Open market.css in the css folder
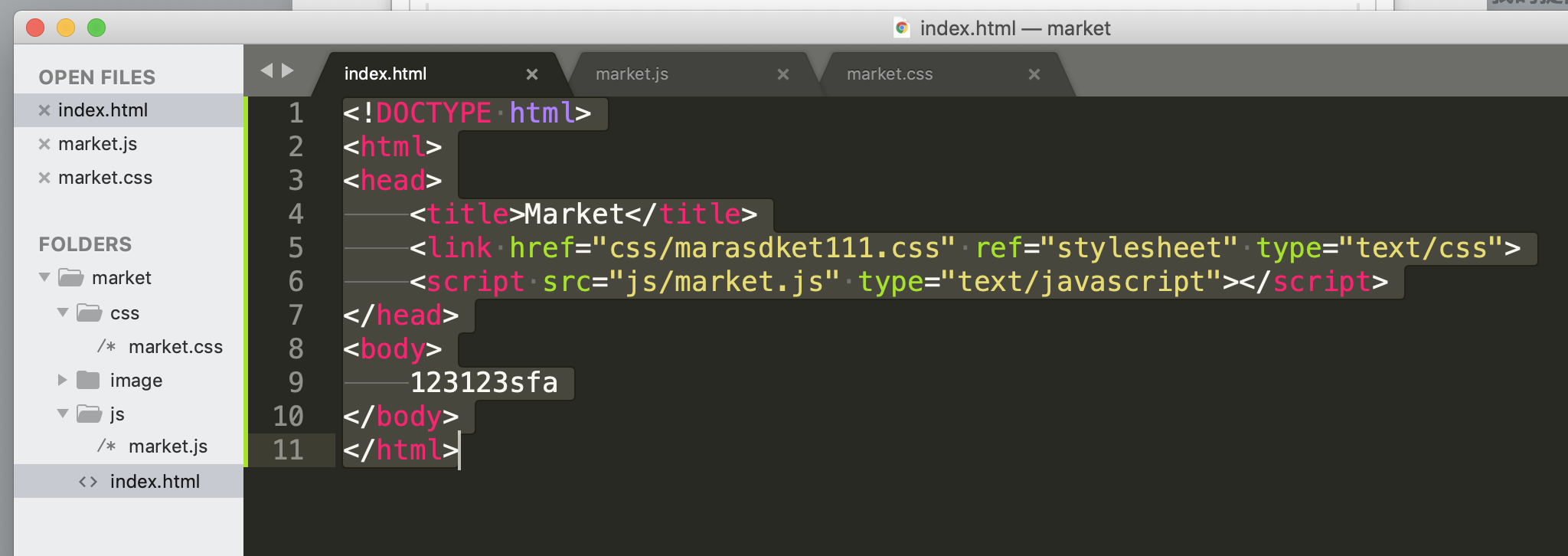Screen dimensions: 1568x556 click(175, 347)
